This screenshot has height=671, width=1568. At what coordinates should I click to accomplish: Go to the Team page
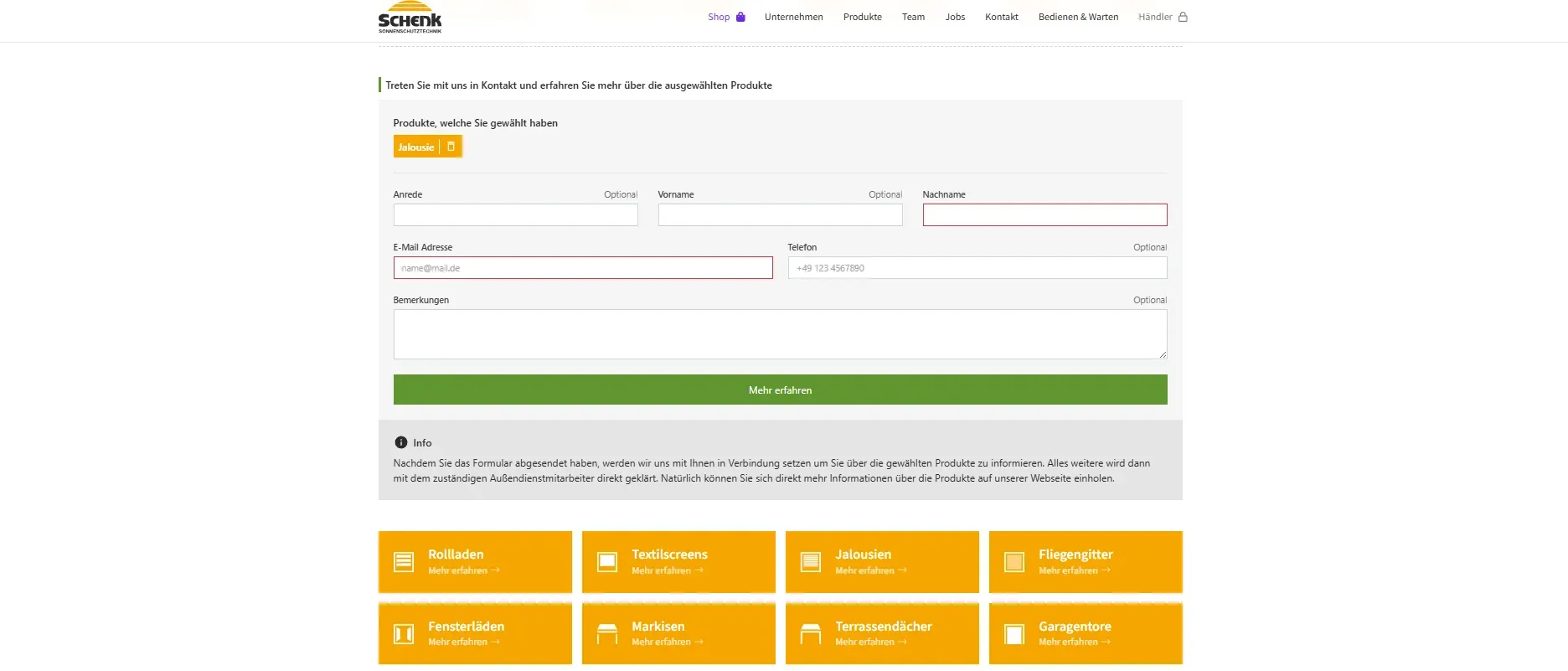click(x=913, y=17)
